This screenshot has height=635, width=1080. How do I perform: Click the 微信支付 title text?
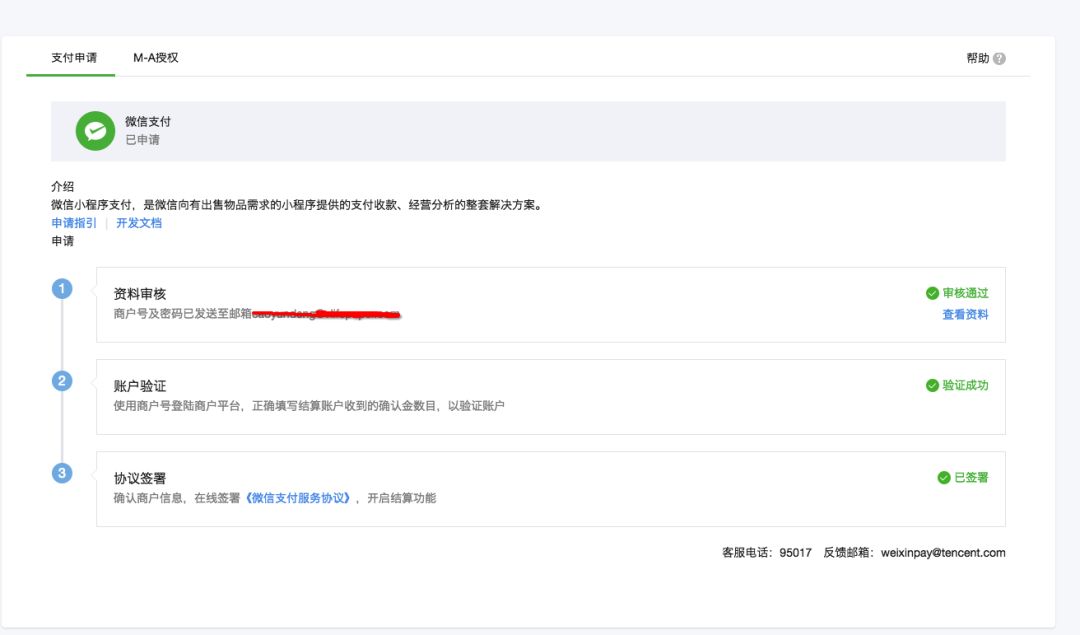[x=147, y=122]
